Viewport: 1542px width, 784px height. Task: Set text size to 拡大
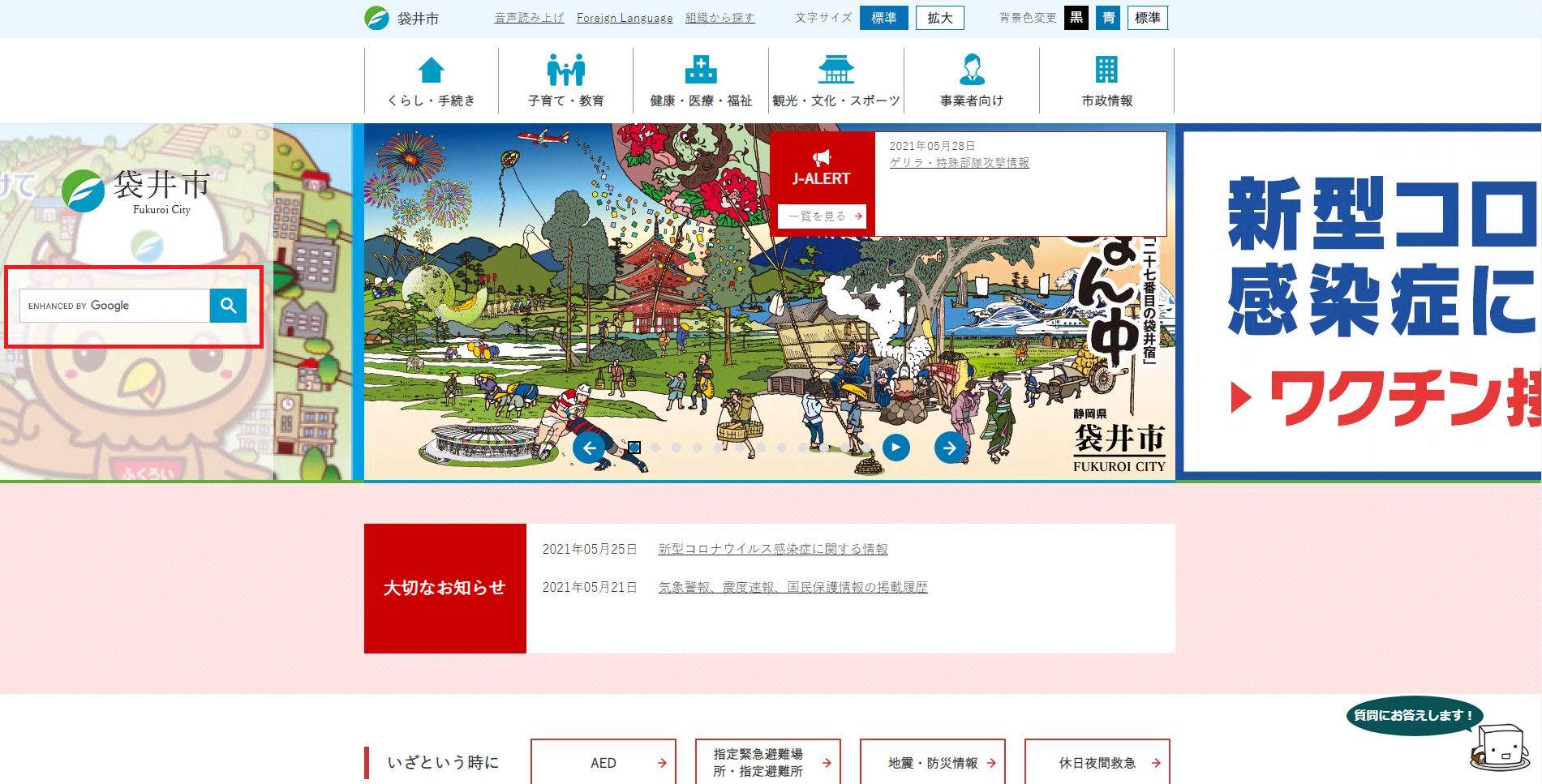click(x=940, y=18)
